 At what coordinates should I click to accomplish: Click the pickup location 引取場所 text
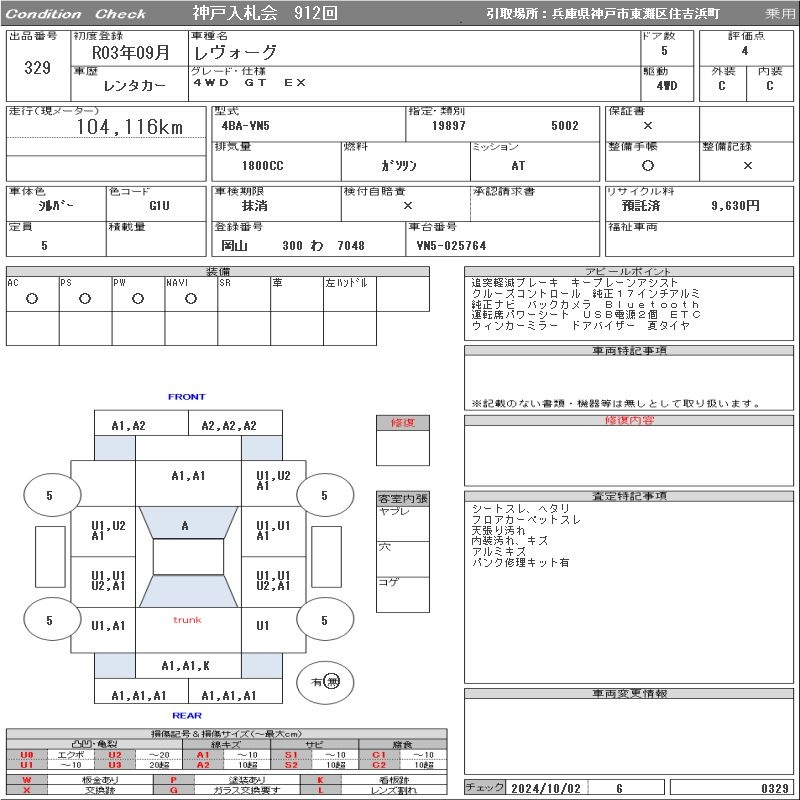point(603,13)
